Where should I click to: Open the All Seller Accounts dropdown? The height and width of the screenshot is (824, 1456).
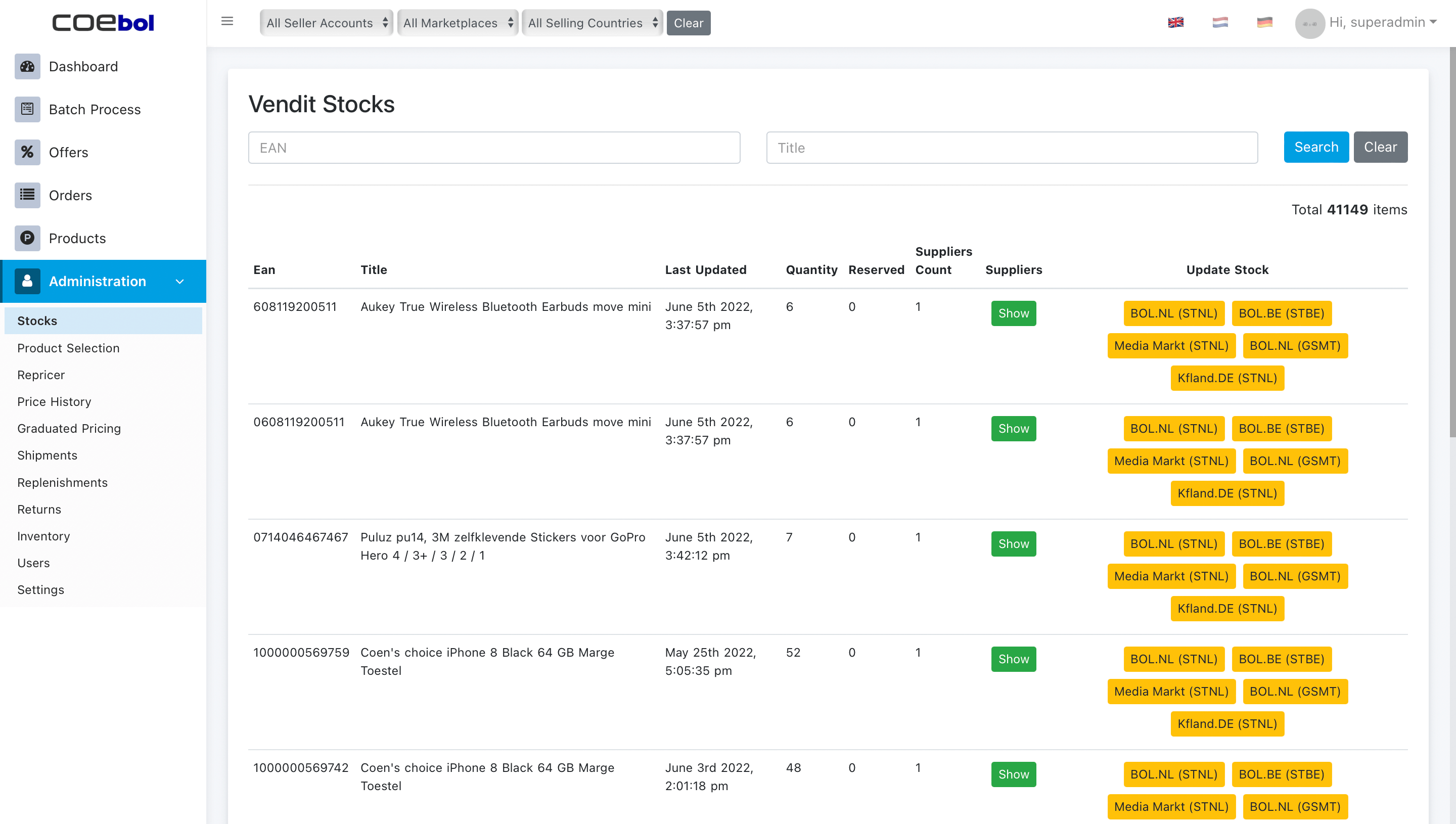point(327,23)
